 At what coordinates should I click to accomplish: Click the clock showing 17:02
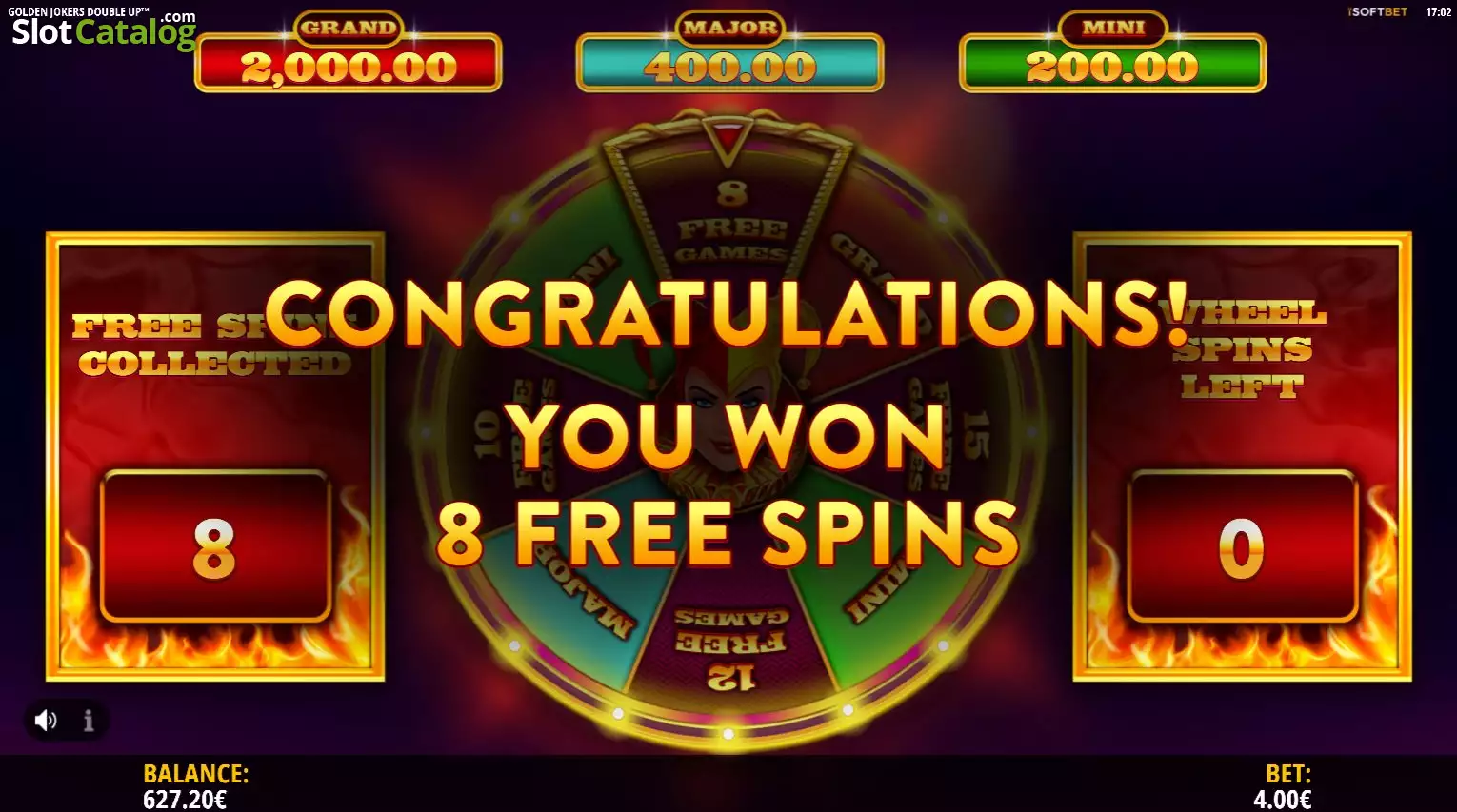coord(1438,12)
